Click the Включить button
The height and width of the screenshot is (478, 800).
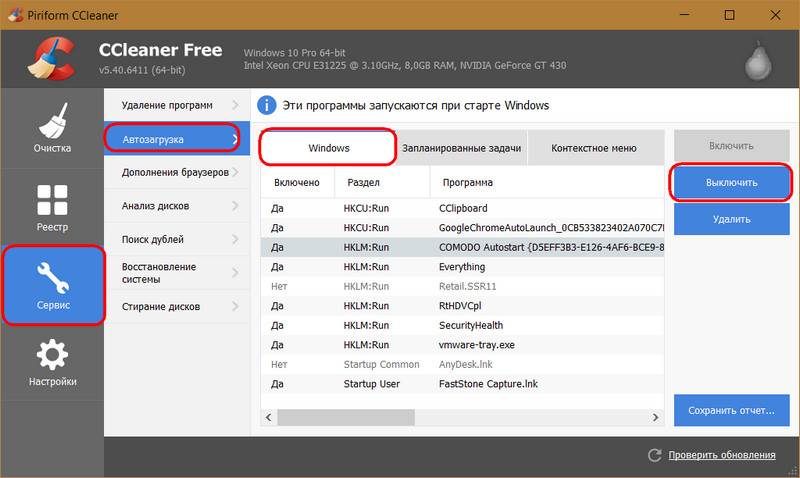[x=731, y=146]
